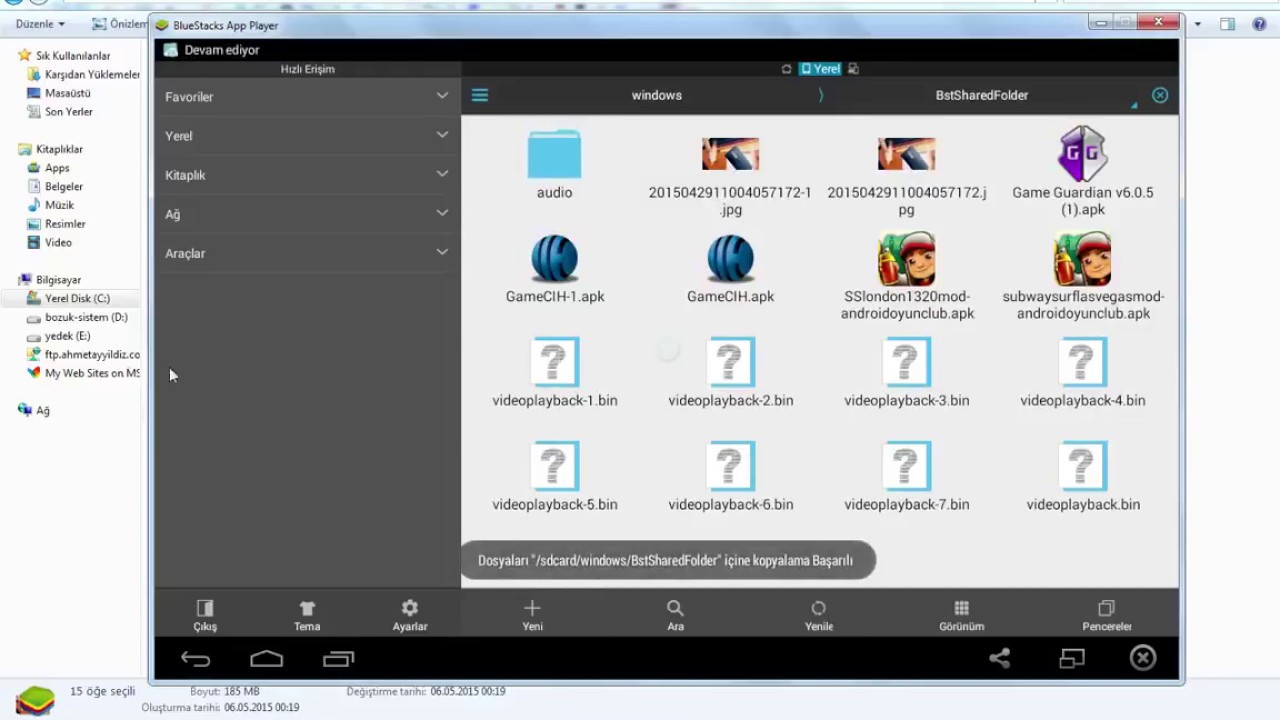Select bozuk-sistem (D:) drive
This screenshot has width=1280, height=720.
[x=77, y=317]
